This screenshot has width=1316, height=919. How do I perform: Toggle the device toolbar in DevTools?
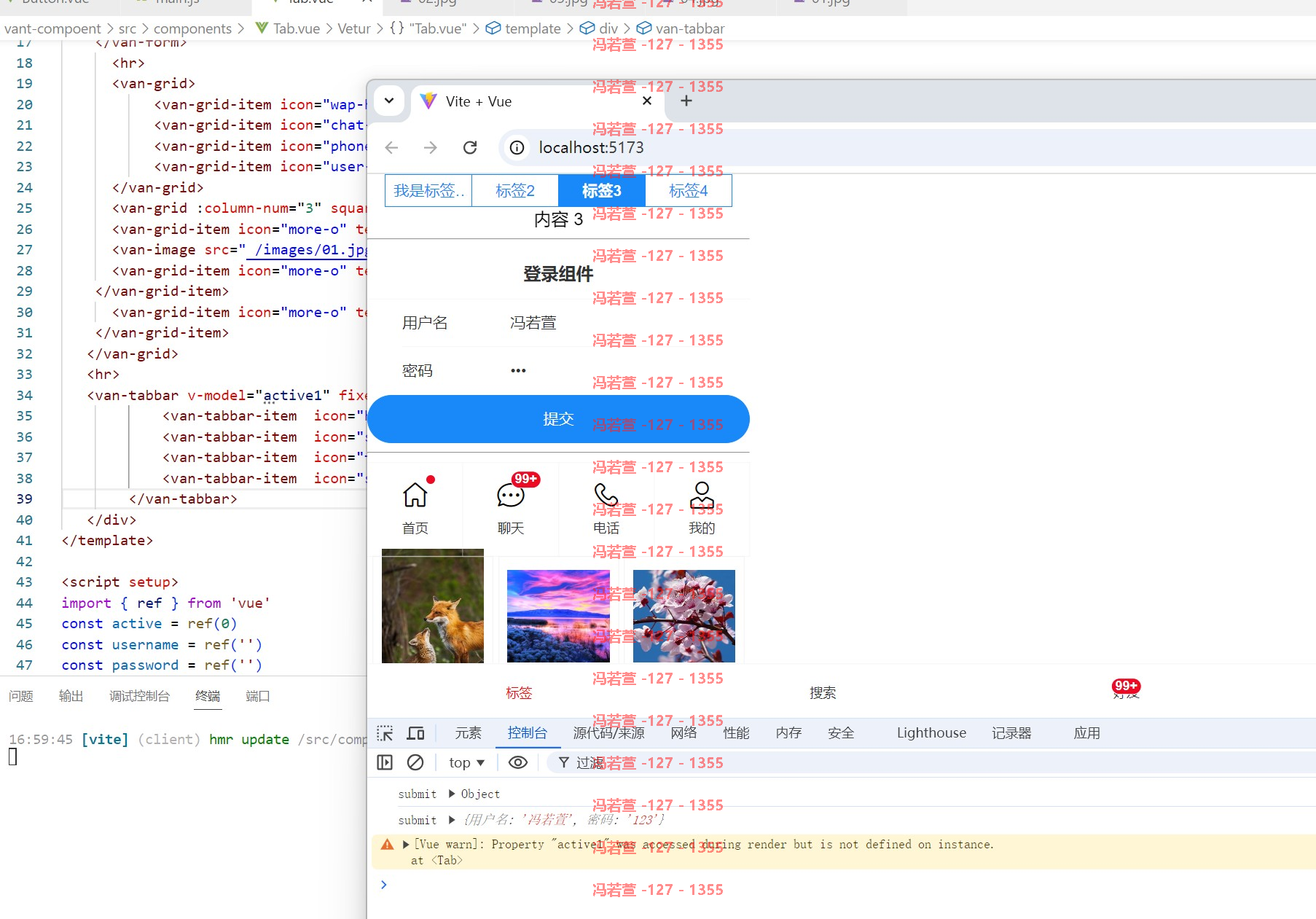coord(416,733)
